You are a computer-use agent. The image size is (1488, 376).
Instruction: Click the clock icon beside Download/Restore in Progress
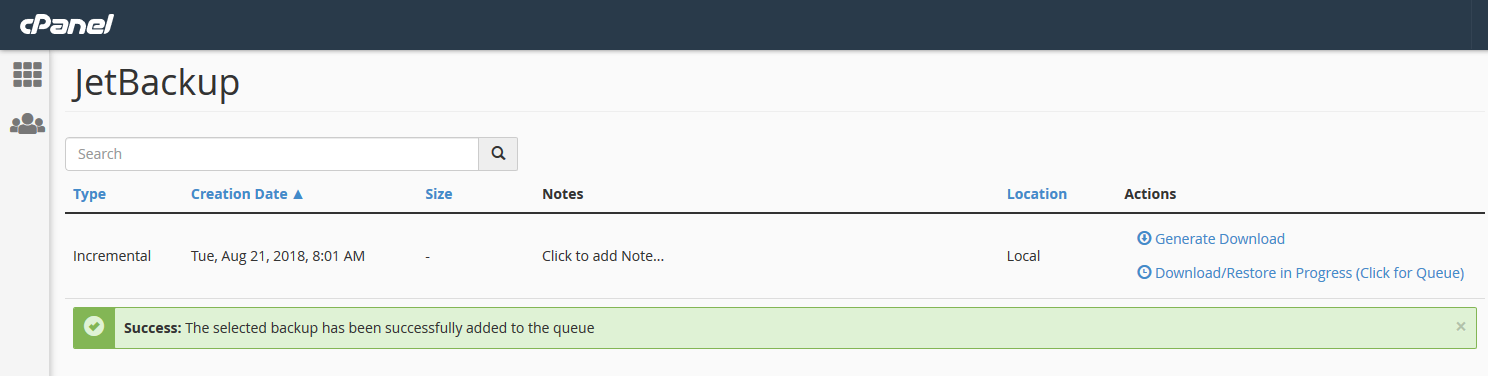pyautogui.click(x=1144, y=272)
